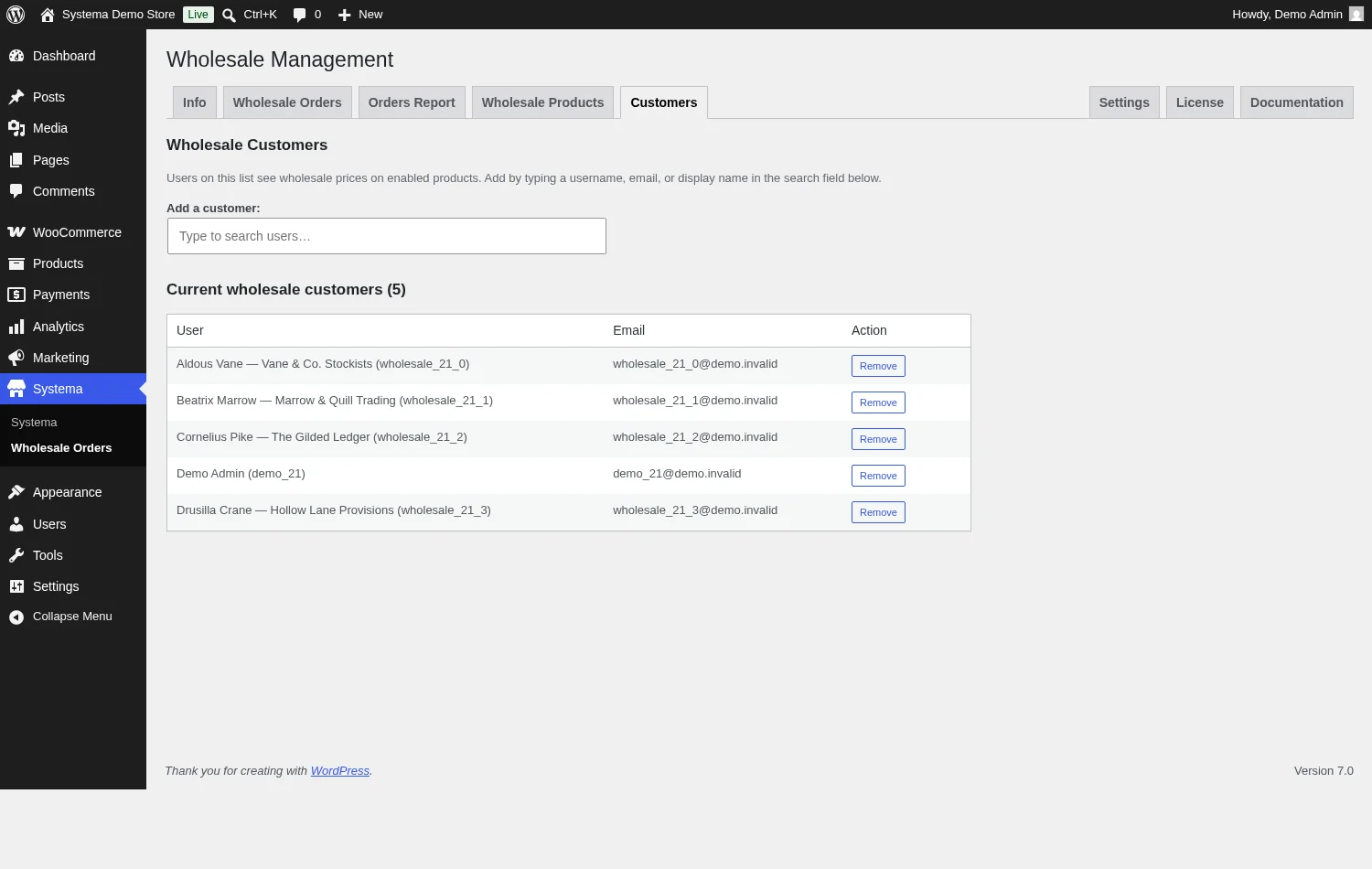
Task: Remove Cornelius Pike from the list
Action: 878,439
